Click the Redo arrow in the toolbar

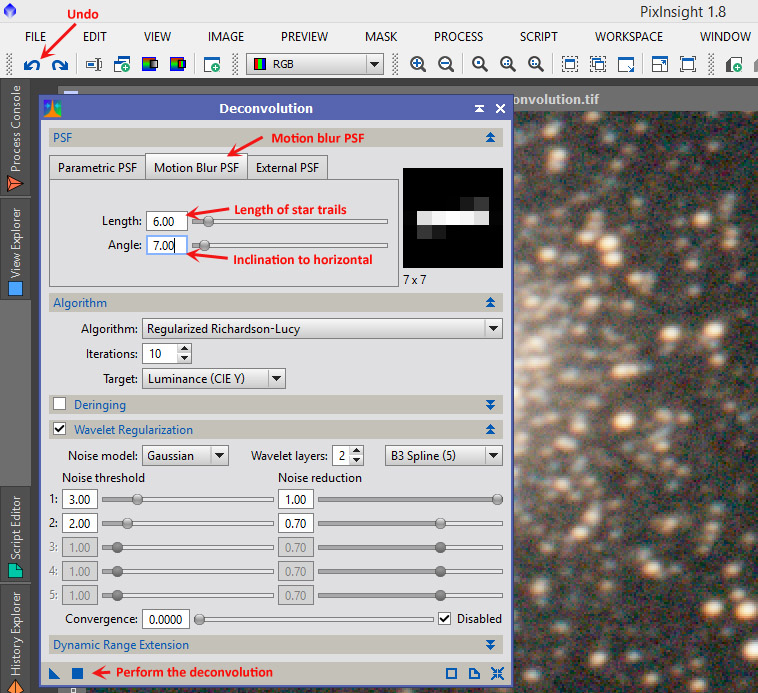(x=59, y=65)
